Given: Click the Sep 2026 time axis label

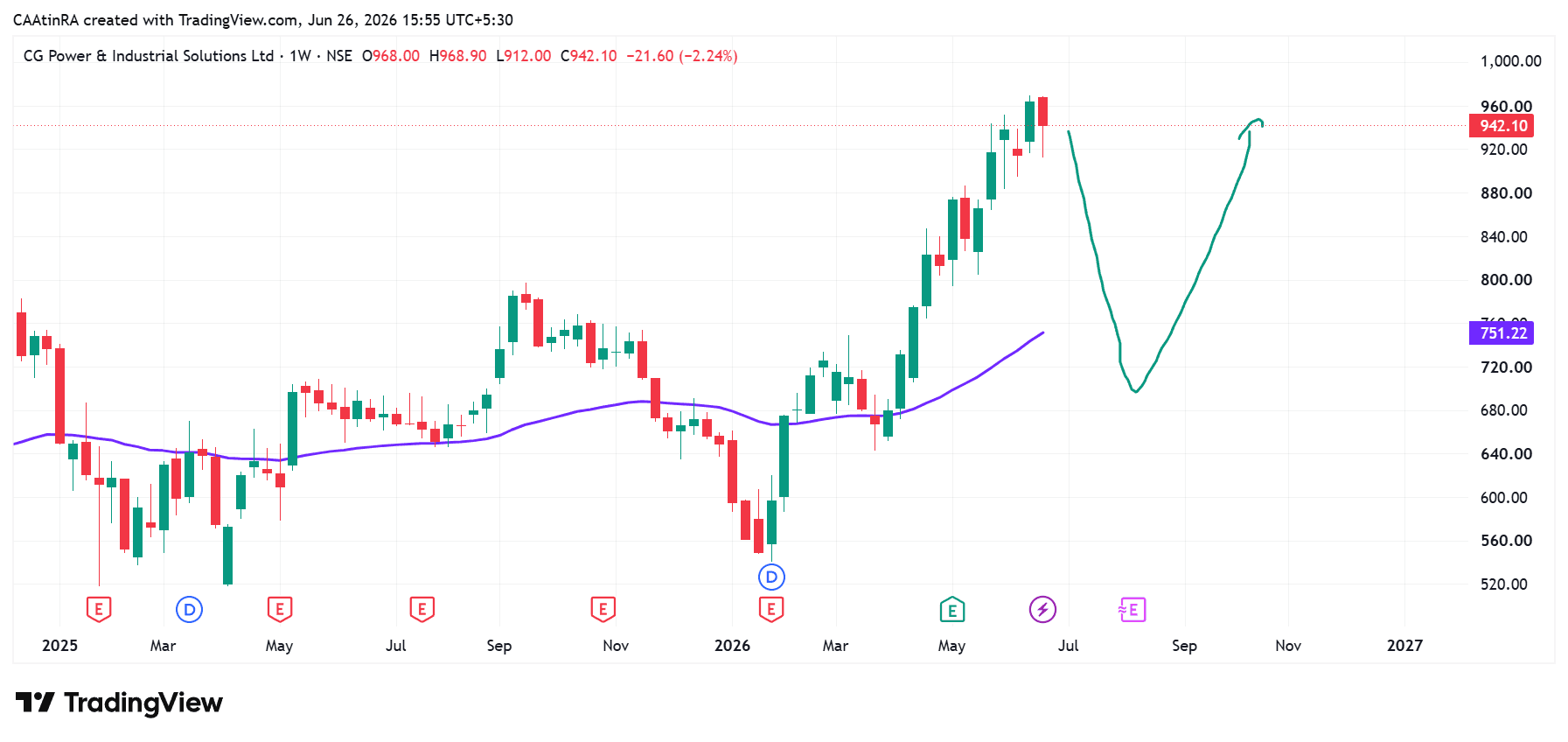Looking at the screenshot, I should (1184, 646).
